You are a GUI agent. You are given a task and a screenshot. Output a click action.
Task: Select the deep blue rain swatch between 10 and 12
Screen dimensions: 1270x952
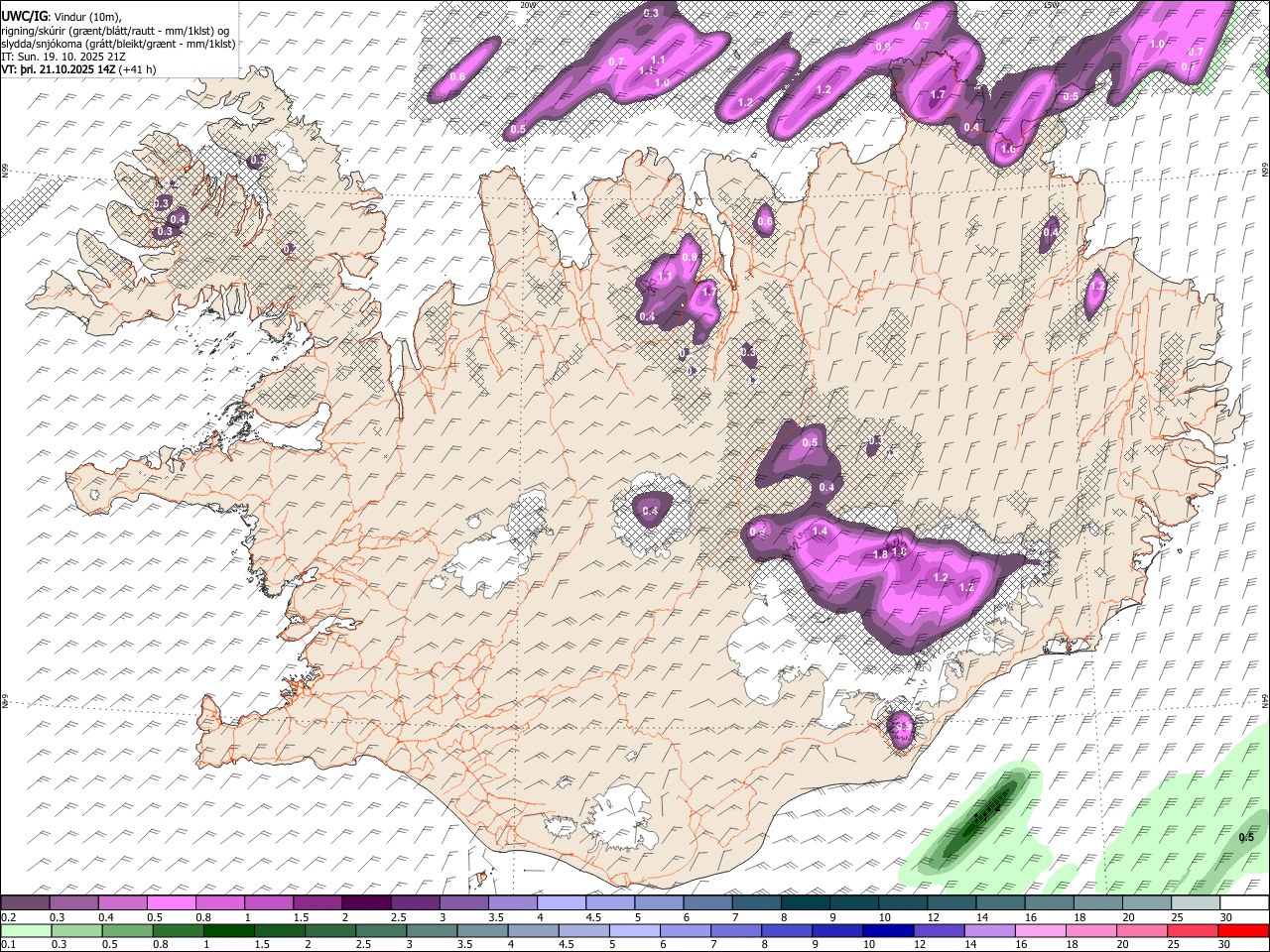pos(887,930)
